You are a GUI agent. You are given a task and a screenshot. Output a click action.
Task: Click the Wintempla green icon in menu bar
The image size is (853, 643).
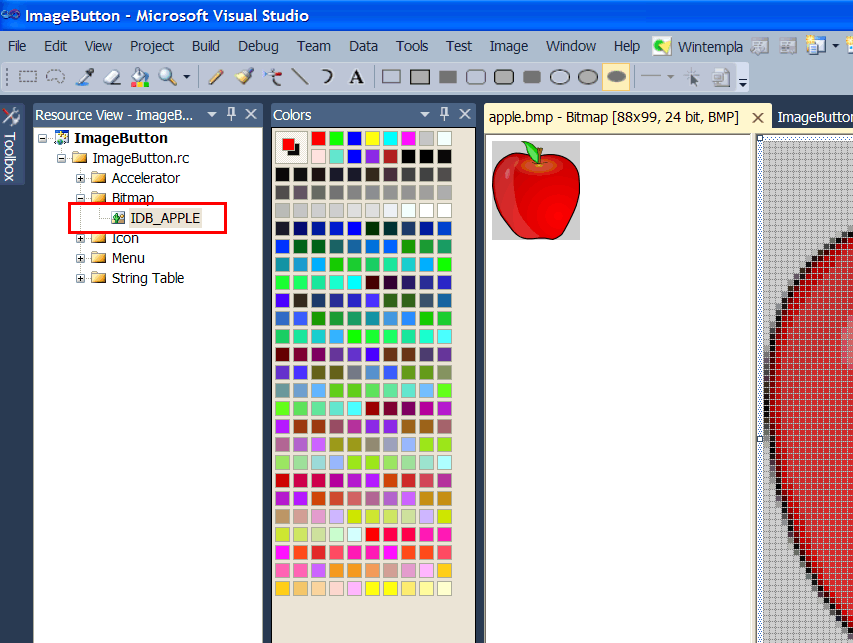click(x=662, y=46)
